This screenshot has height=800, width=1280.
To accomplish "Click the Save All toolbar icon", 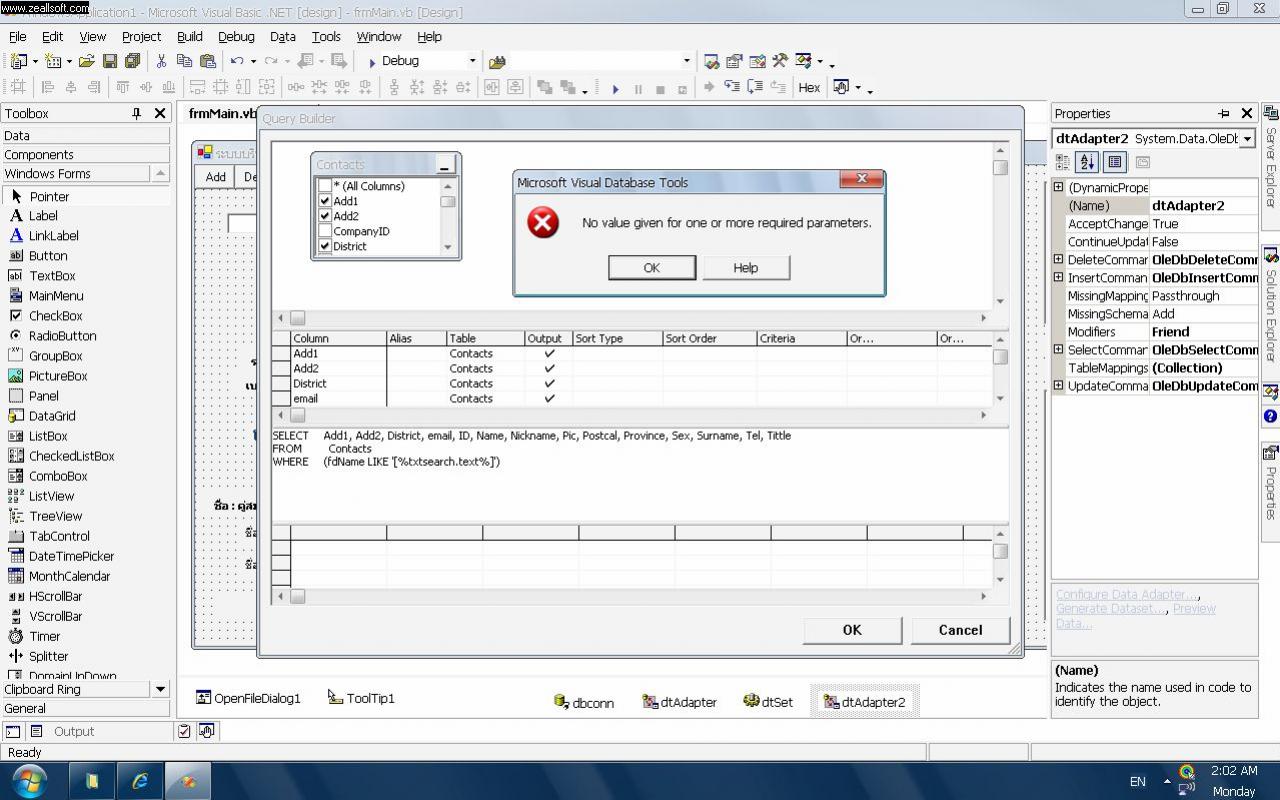I will point(132,61).
